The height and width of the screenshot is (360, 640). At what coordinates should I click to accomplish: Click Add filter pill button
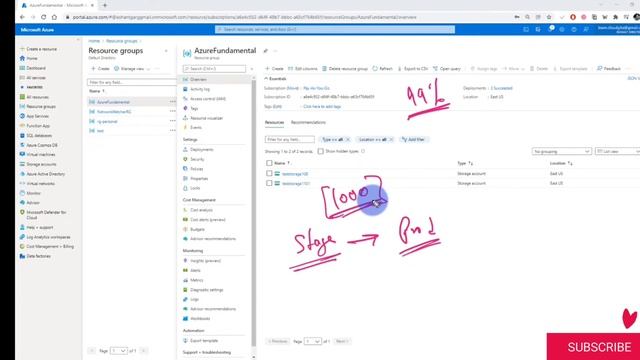tap(413, 140)
